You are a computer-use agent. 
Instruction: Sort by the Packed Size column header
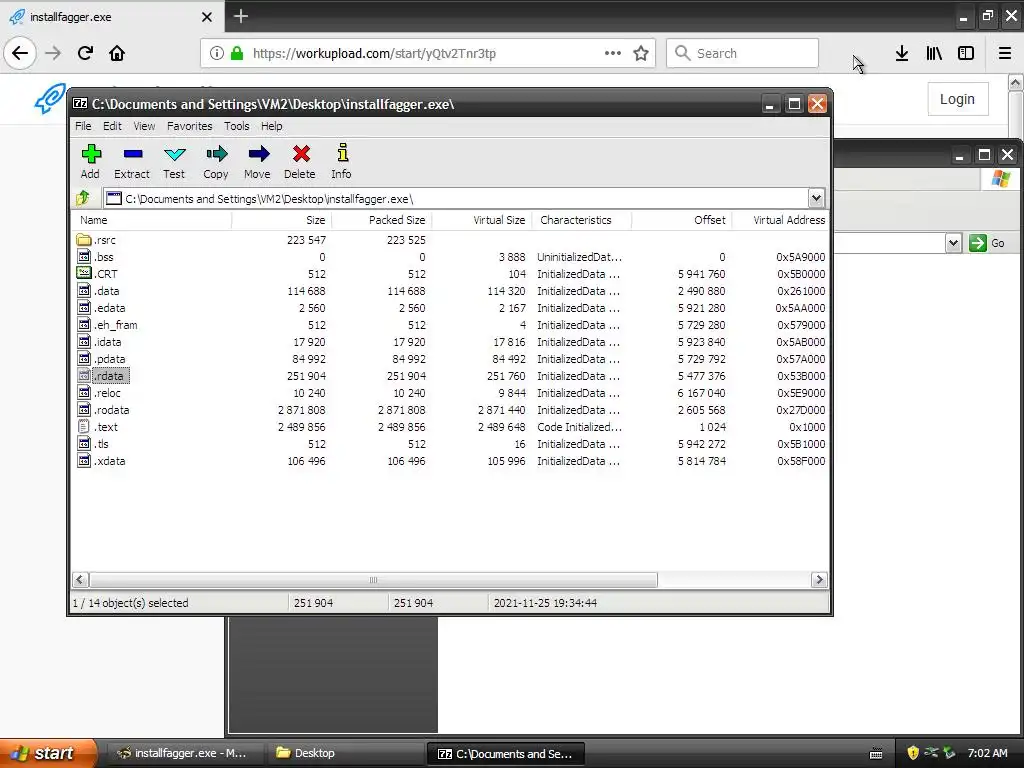381,220
